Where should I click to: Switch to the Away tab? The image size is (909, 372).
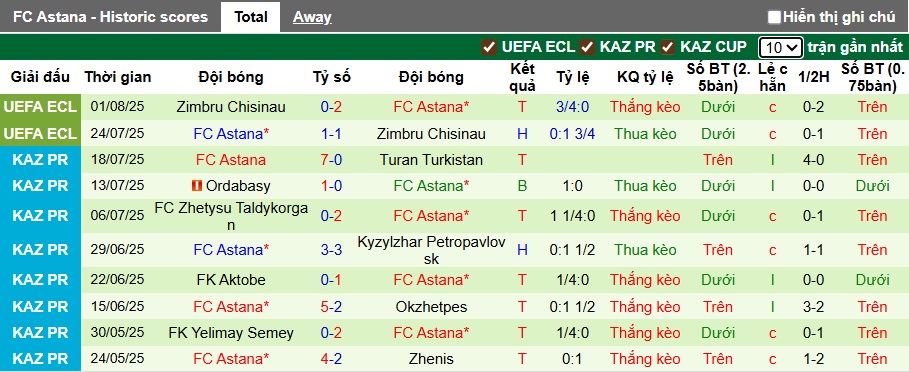coord(312,17)
